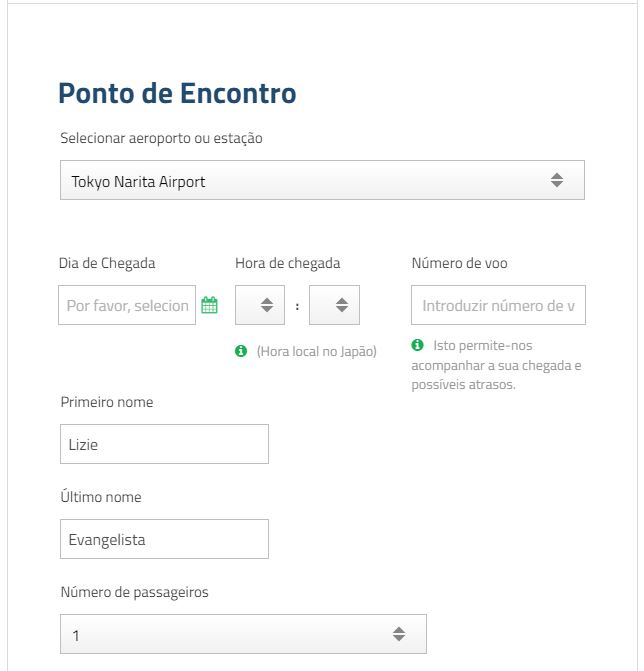Click the arrows icon on airport selector
Image resolution: width=644 pixels, height=671 pixels.
557,181
